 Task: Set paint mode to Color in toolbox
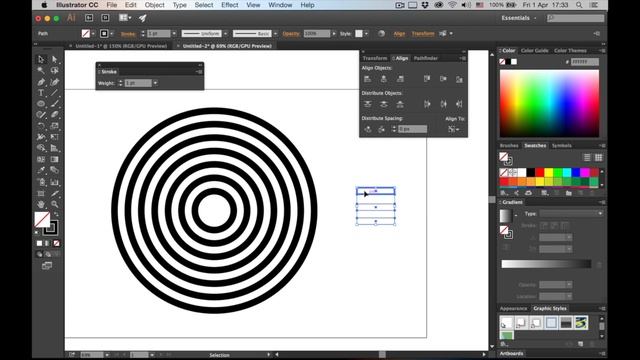39,243
